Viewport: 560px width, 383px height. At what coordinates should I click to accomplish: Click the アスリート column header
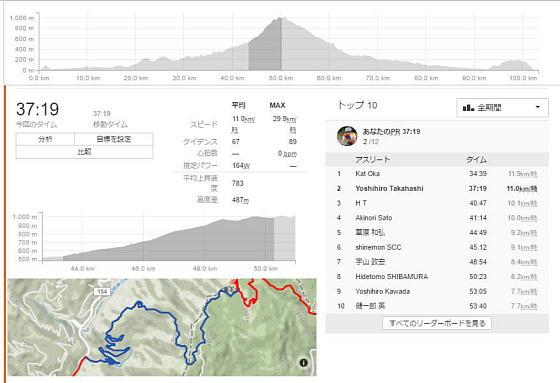pos(372,159)
